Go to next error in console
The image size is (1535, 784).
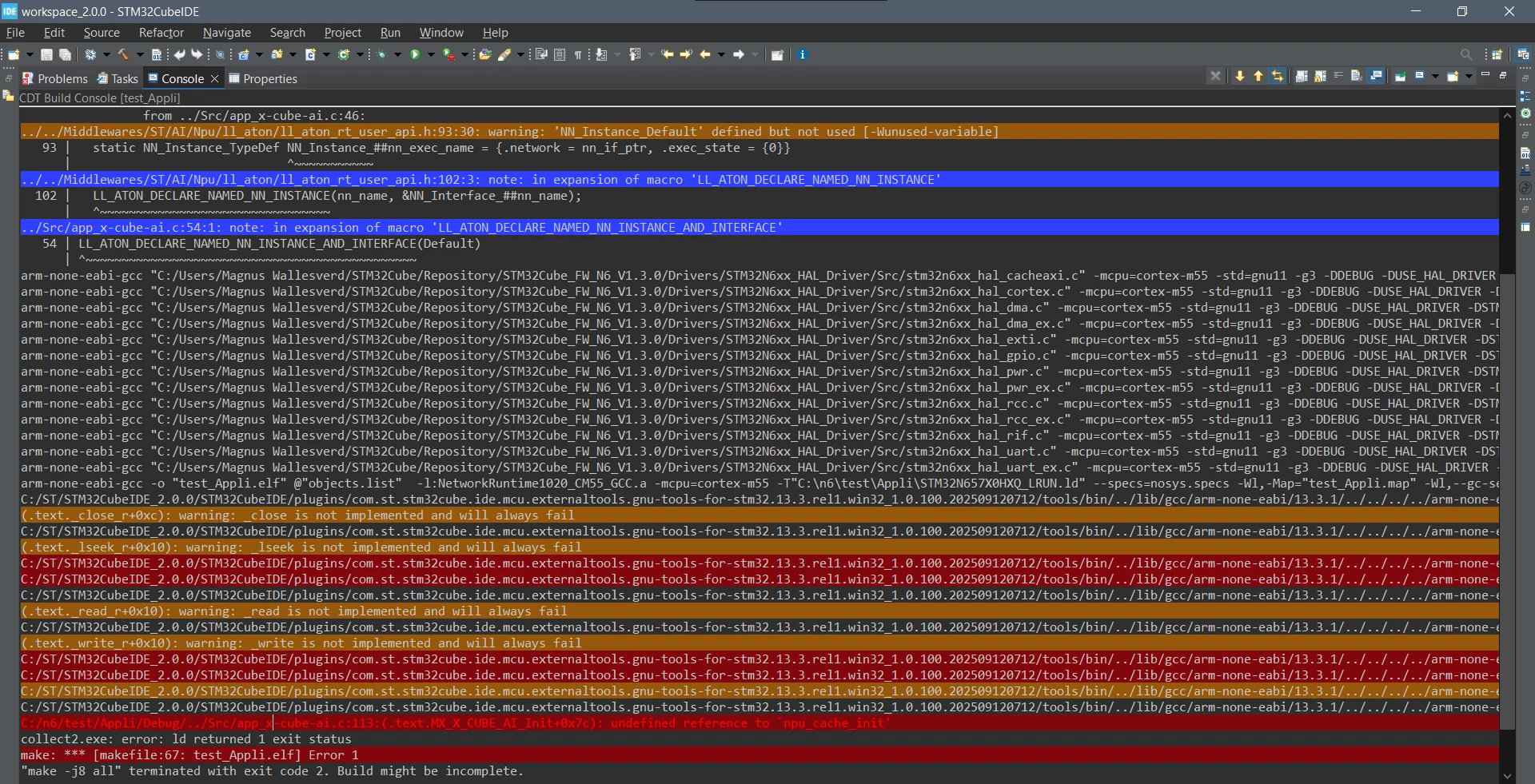(x=1240, y=76)
